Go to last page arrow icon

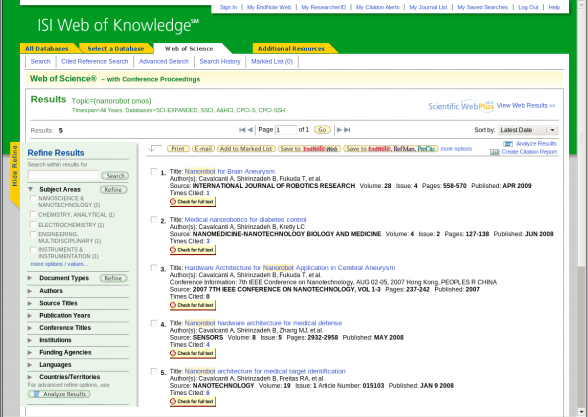tap(347, 130)
